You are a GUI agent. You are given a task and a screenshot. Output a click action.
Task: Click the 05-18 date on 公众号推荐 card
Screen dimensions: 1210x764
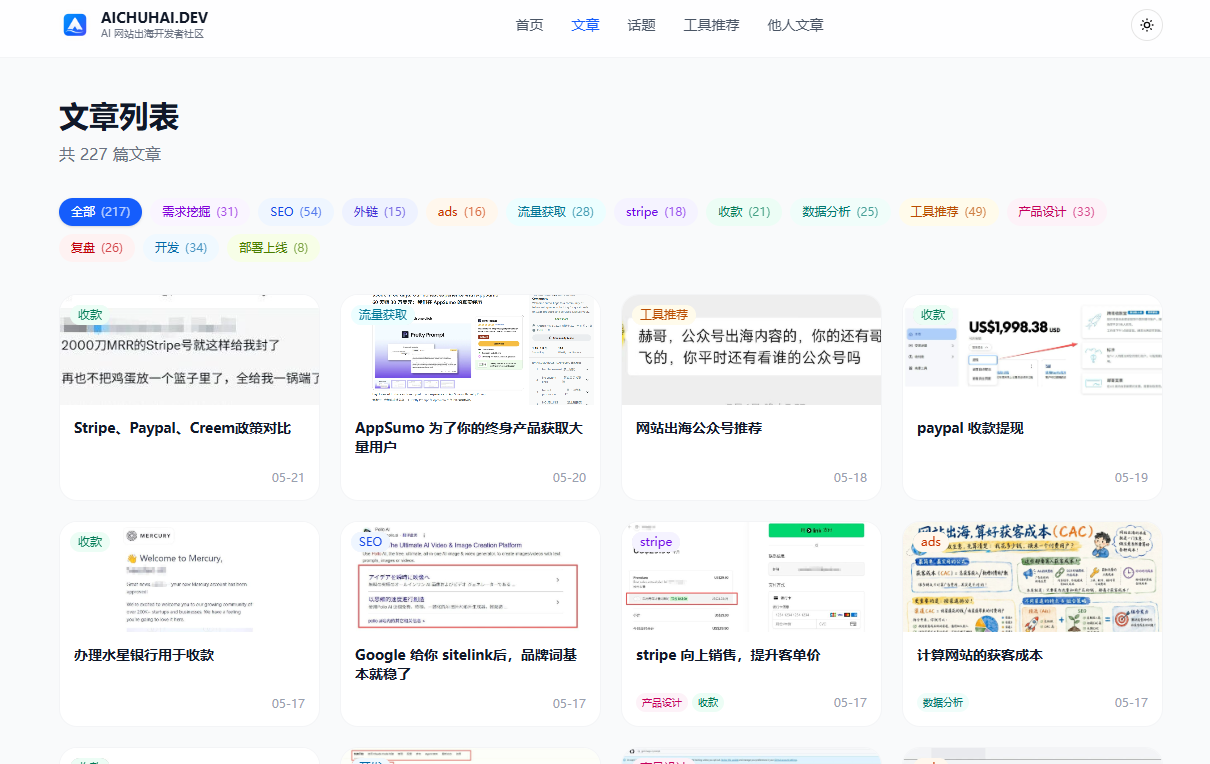(x=850, y=477)
